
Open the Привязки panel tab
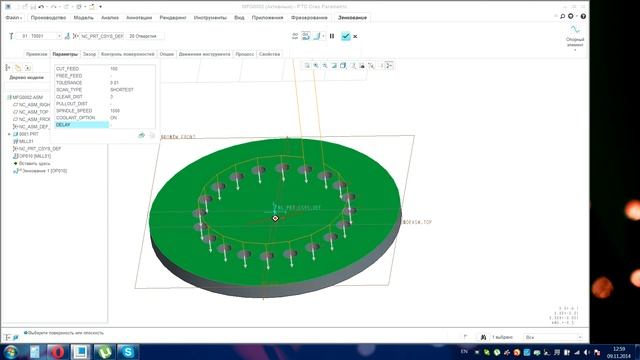tap(36, 54)
